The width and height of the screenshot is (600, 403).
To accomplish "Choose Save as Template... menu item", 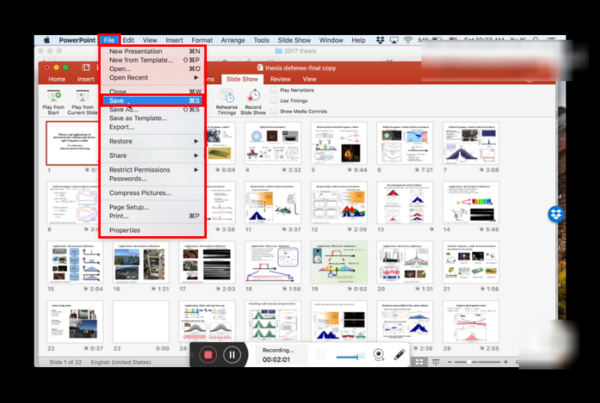I will pyautogui.click(x=152, y=118).
